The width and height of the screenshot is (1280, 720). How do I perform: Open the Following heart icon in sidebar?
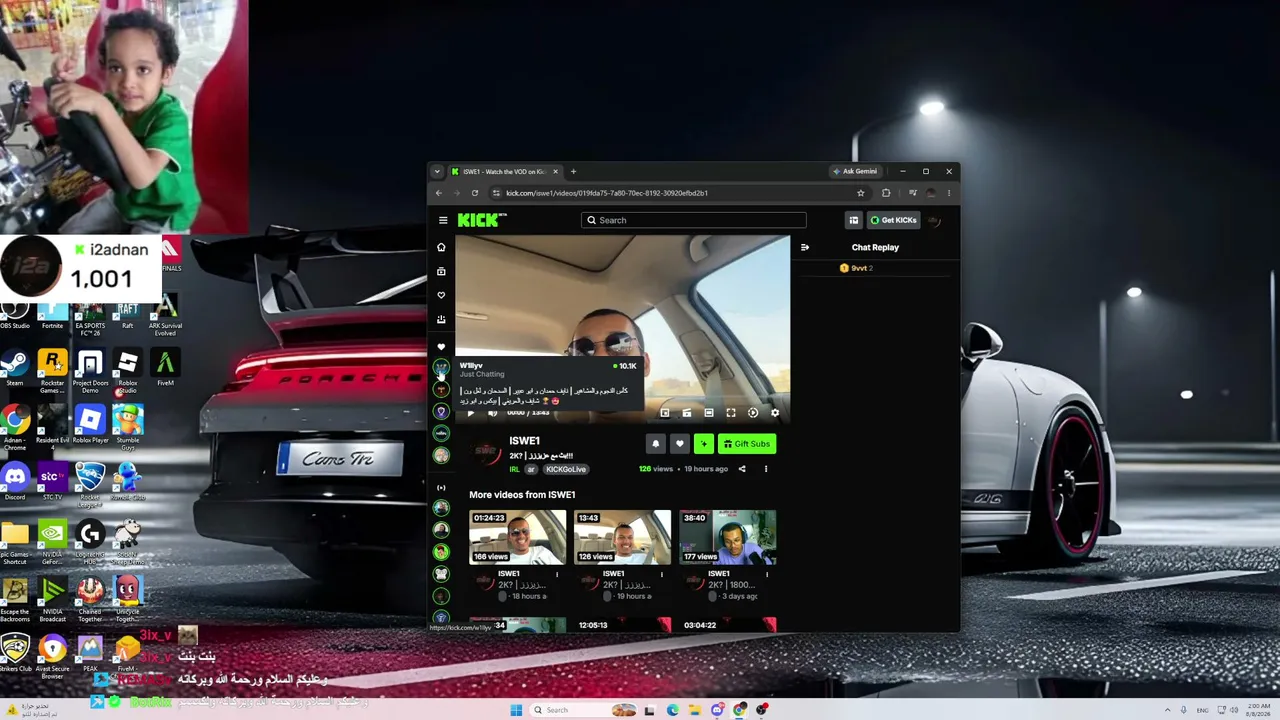[441, 295]
